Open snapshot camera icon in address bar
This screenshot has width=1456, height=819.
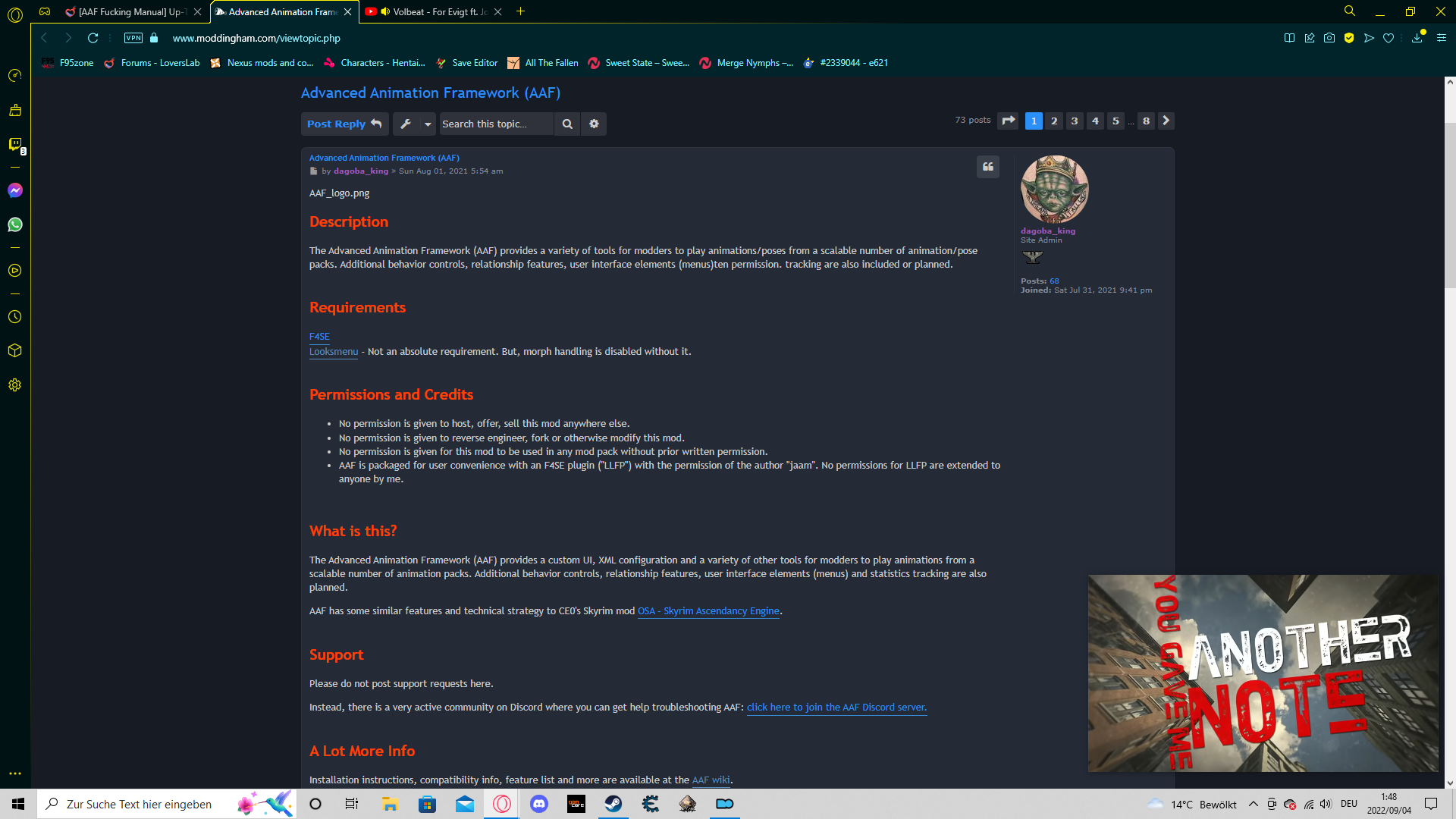pyautogui.click(x=1329, y=38)
